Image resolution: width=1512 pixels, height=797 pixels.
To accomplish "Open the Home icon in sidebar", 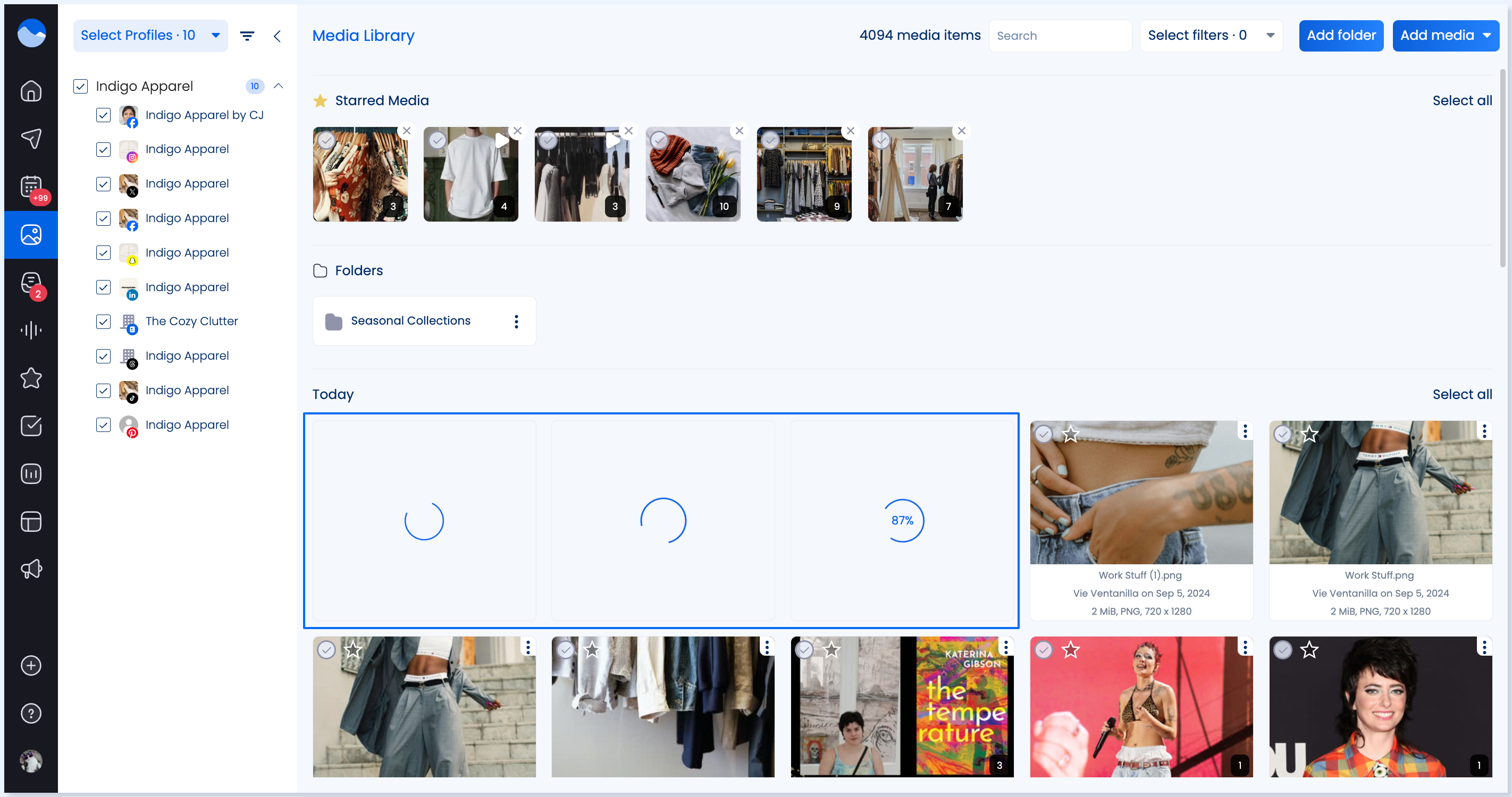I will [x=31, y=91].
